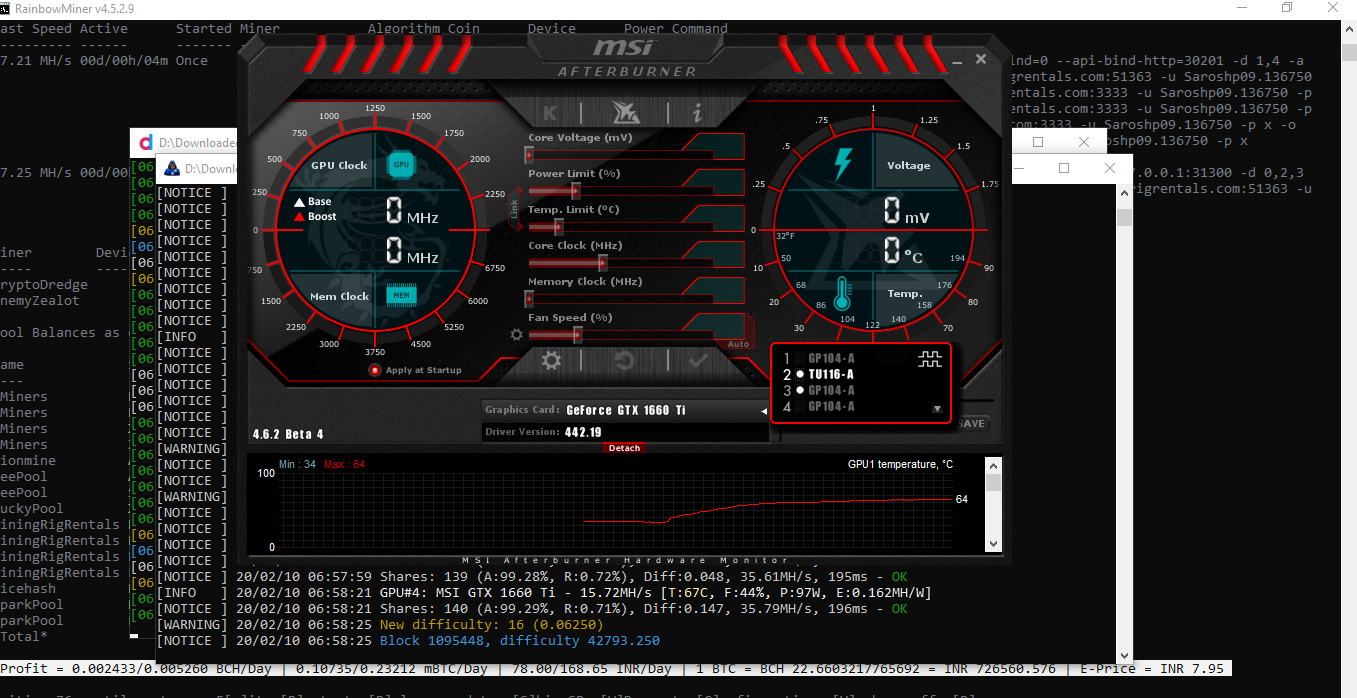The width and height of the screenshot is (1357, 698).
Task: Apply overclock changes with the checkmark icon
Action: (x=698, y=360)
